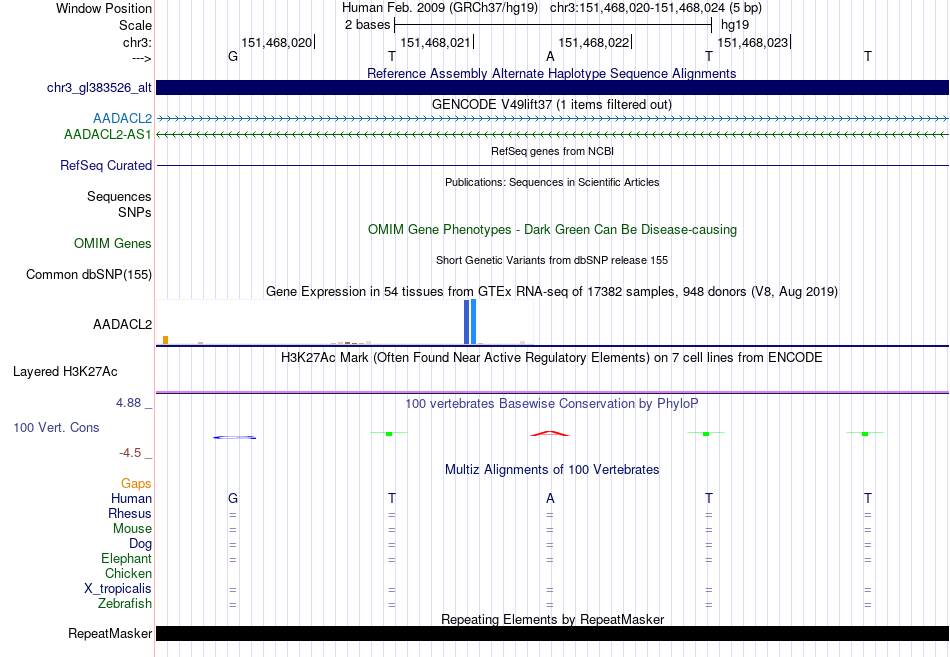
Task: Click the AADACL2 blue arrow gene line
Action: [552, 119]
